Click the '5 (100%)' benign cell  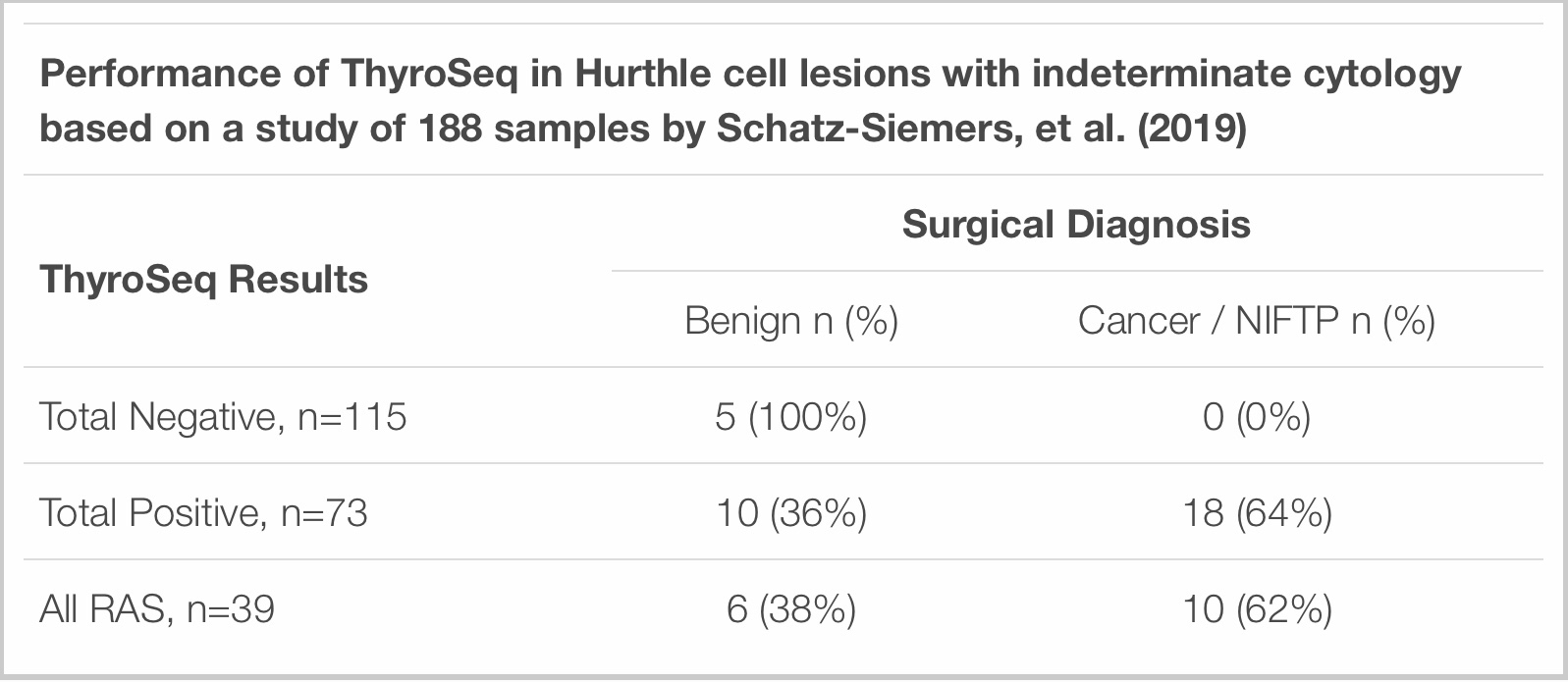click(x=791, y=417)
